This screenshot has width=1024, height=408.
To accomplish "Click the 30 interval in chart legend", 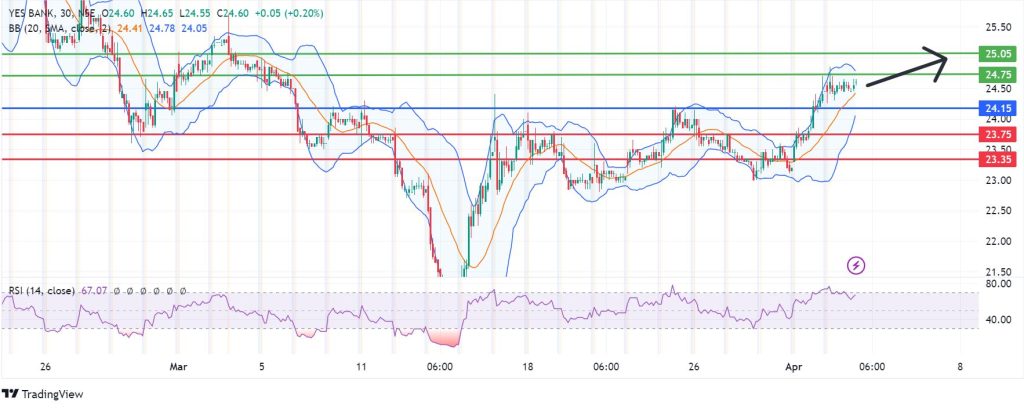I will (66, 13).
